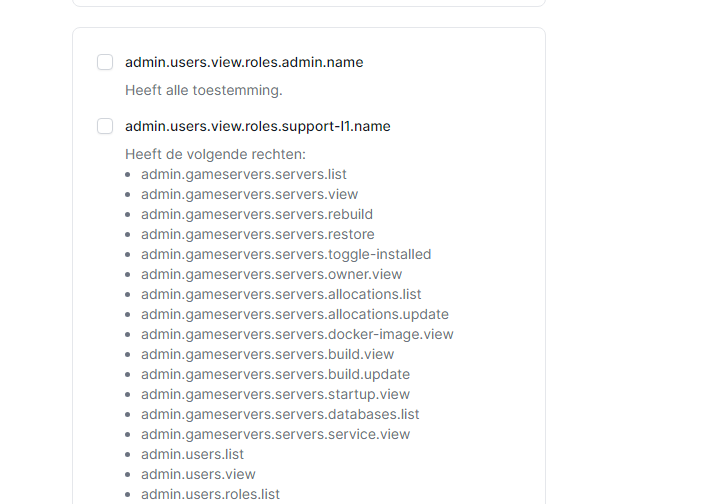Click the admin.users.view.roles.admin.name role label
Viewport: 701px width, 504px height.
pyautogui.click(x=244, y=62)
